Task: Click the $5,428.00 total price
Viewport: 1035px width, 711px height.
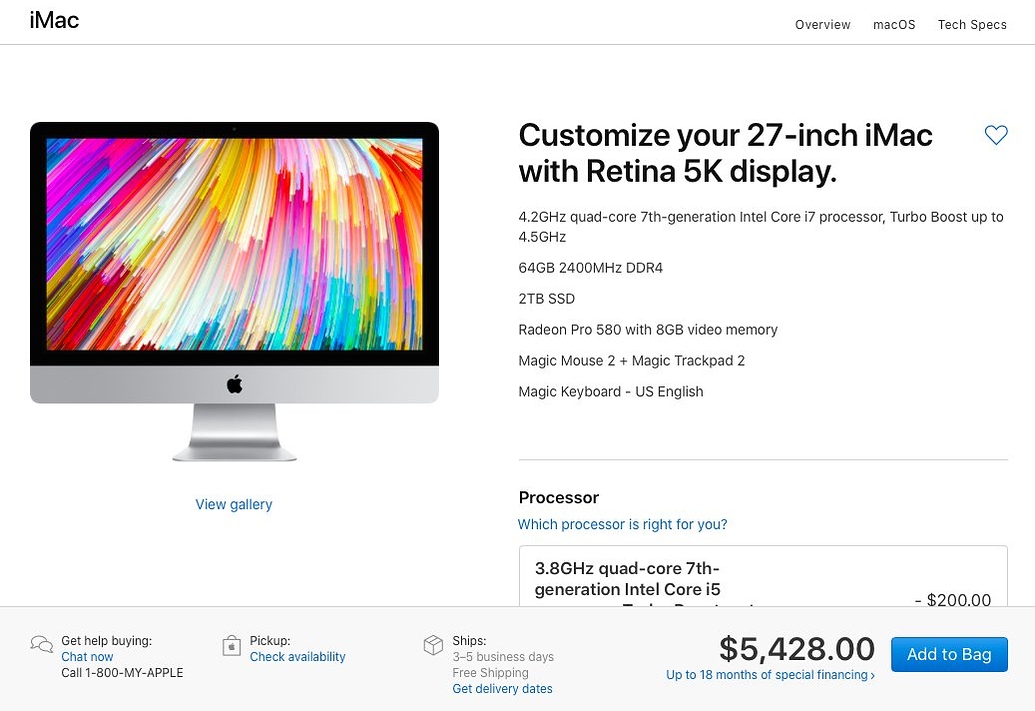Action: (797, 649)
